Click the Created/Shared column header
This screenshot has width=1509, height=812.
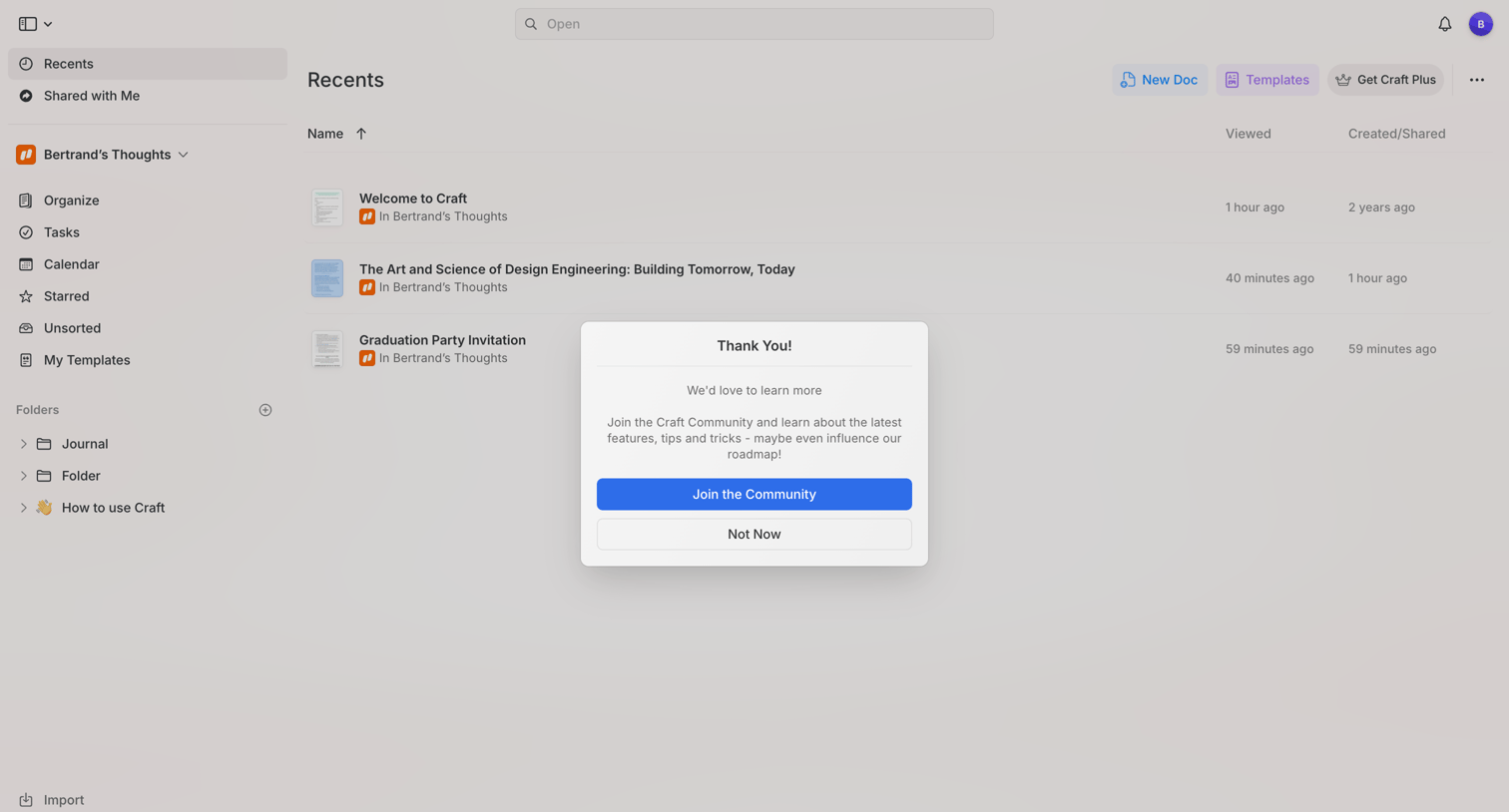1396,134
